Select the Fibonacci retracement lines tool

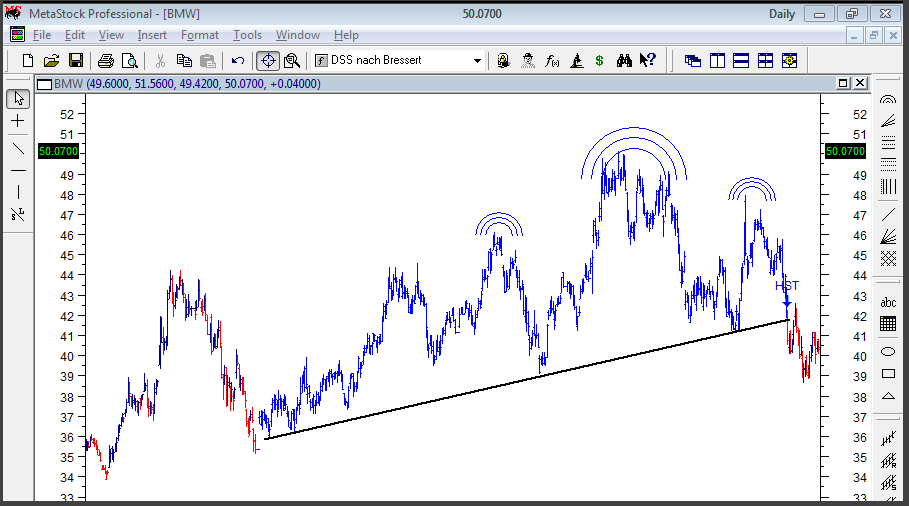(888, 143)
